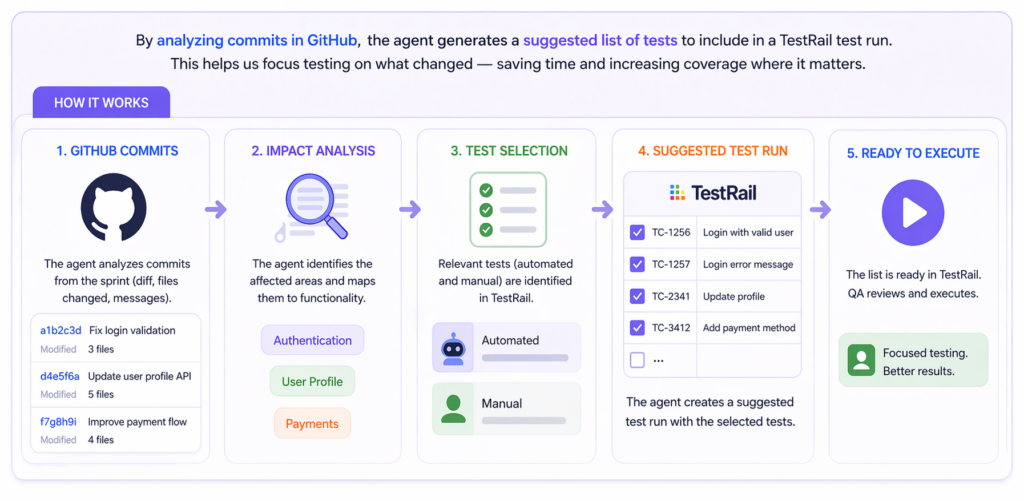Click the User Profile tag
Image resolution: width=1024 pixels, height=501 pixels.
[x=312, y=381]
